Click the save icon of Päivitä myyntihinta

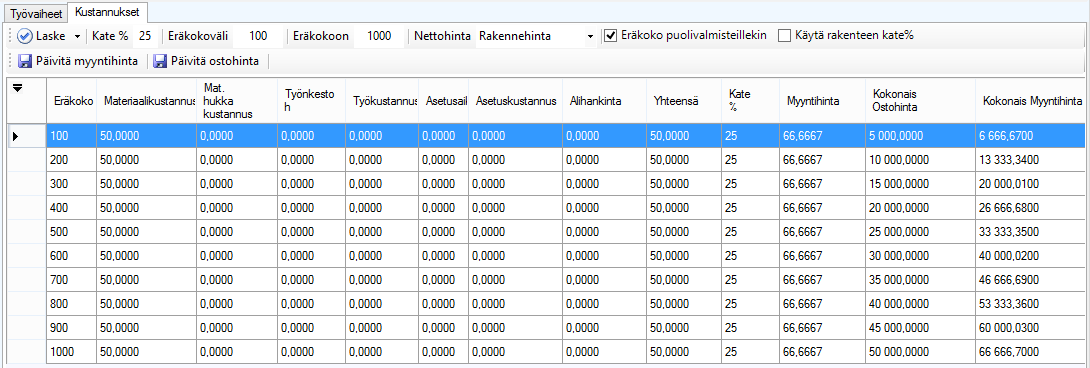coord(26,61)
